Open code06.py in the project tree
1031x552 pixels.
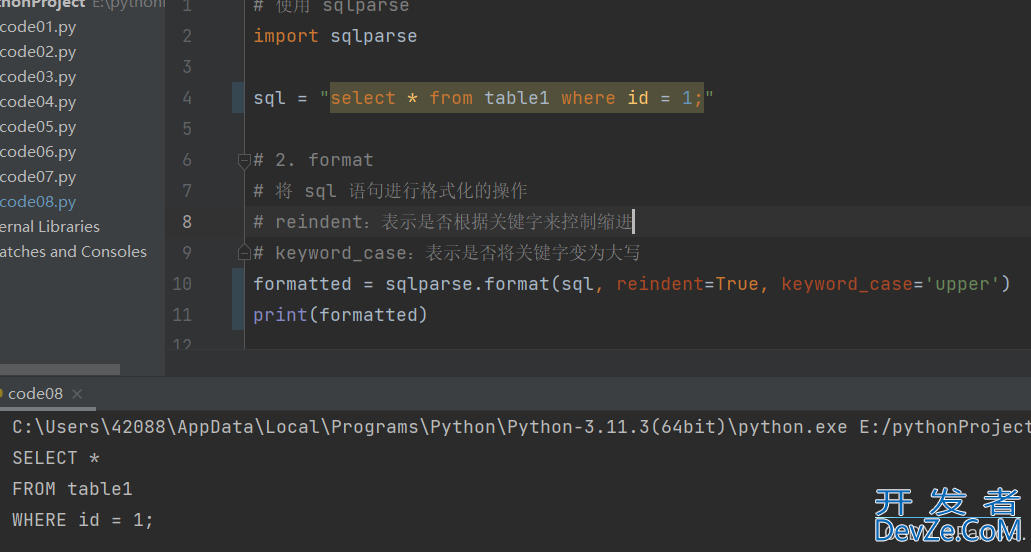[x=38, y=152]
